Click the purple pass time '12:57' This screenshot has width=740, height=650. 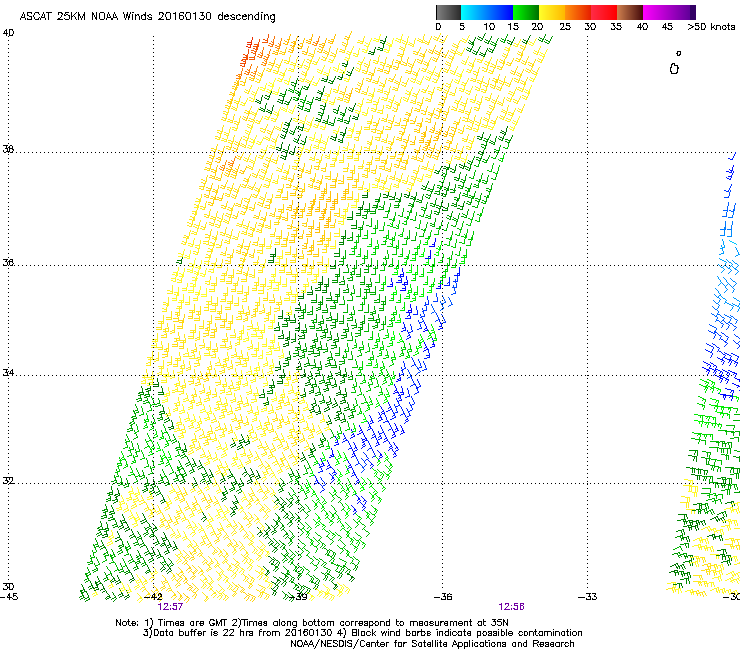[x=170, y=607]
